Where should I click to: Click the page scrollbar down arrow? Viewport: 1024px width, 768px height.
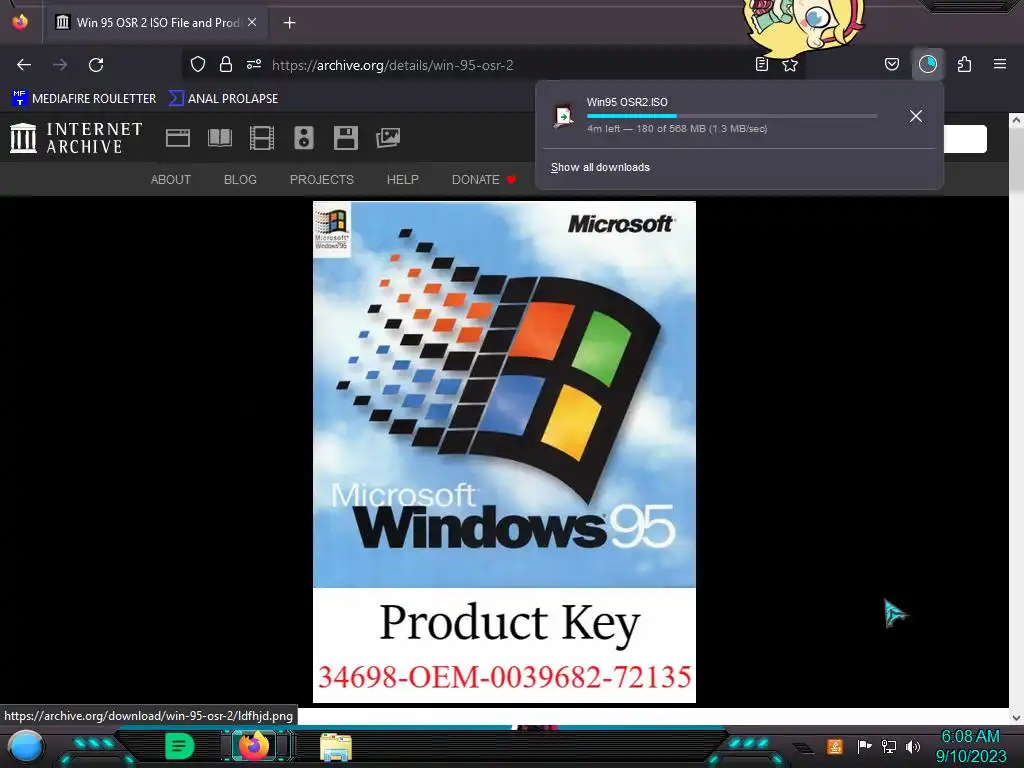(x=1016, y=718)
